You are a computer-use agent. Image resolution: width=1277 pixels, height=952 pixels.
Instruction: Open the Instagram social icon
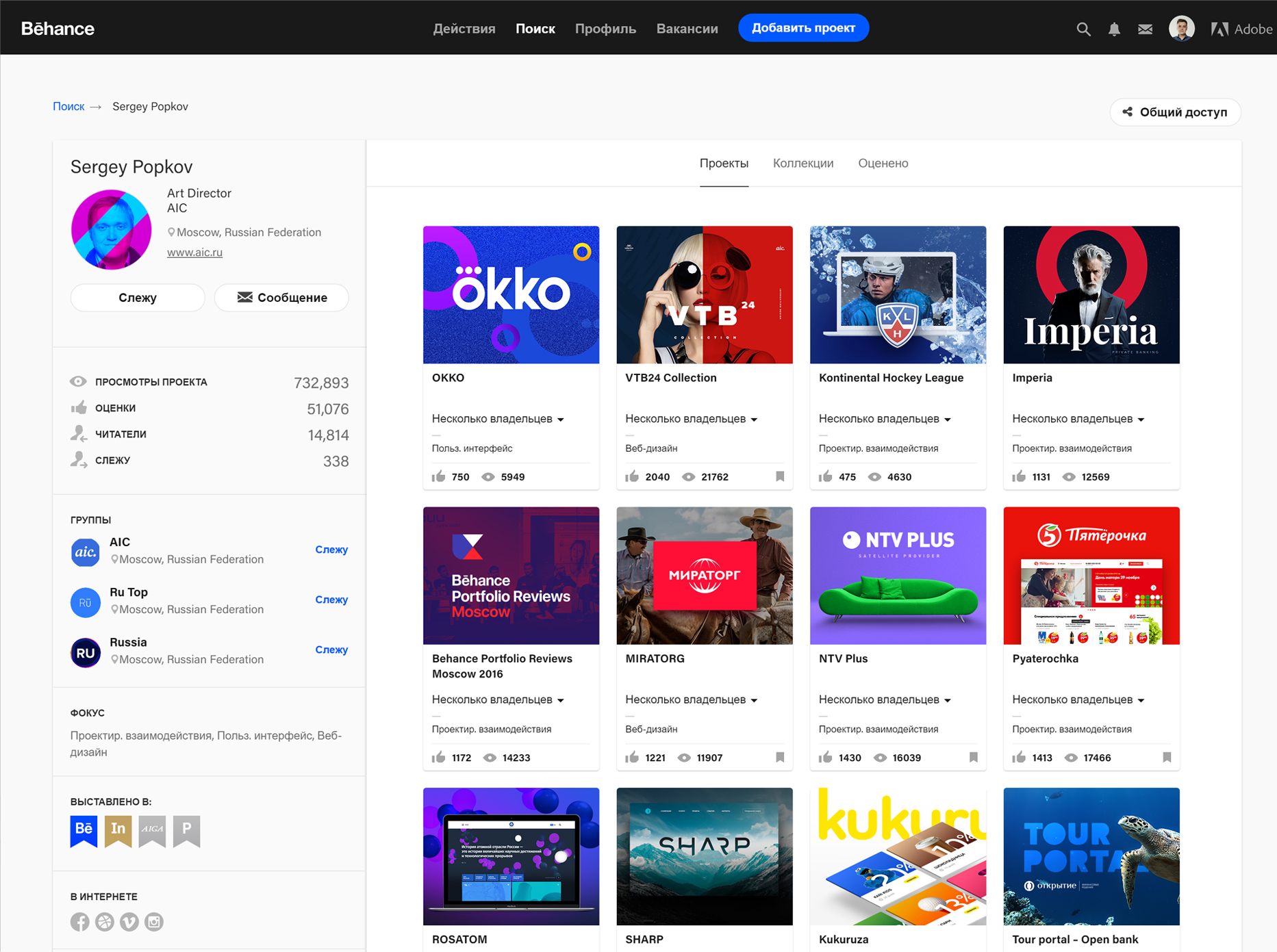pyautogui.click(x=154, y=922)
